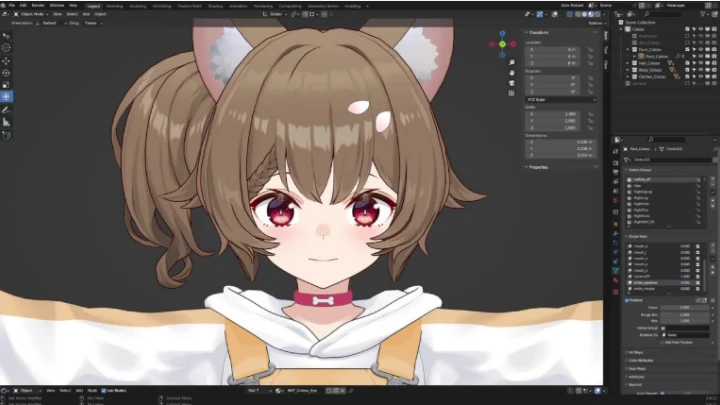This screenshot has height=405, width=720.
Task: Select the Rotate tool in left toolbar
Action: tap(6, 73)
